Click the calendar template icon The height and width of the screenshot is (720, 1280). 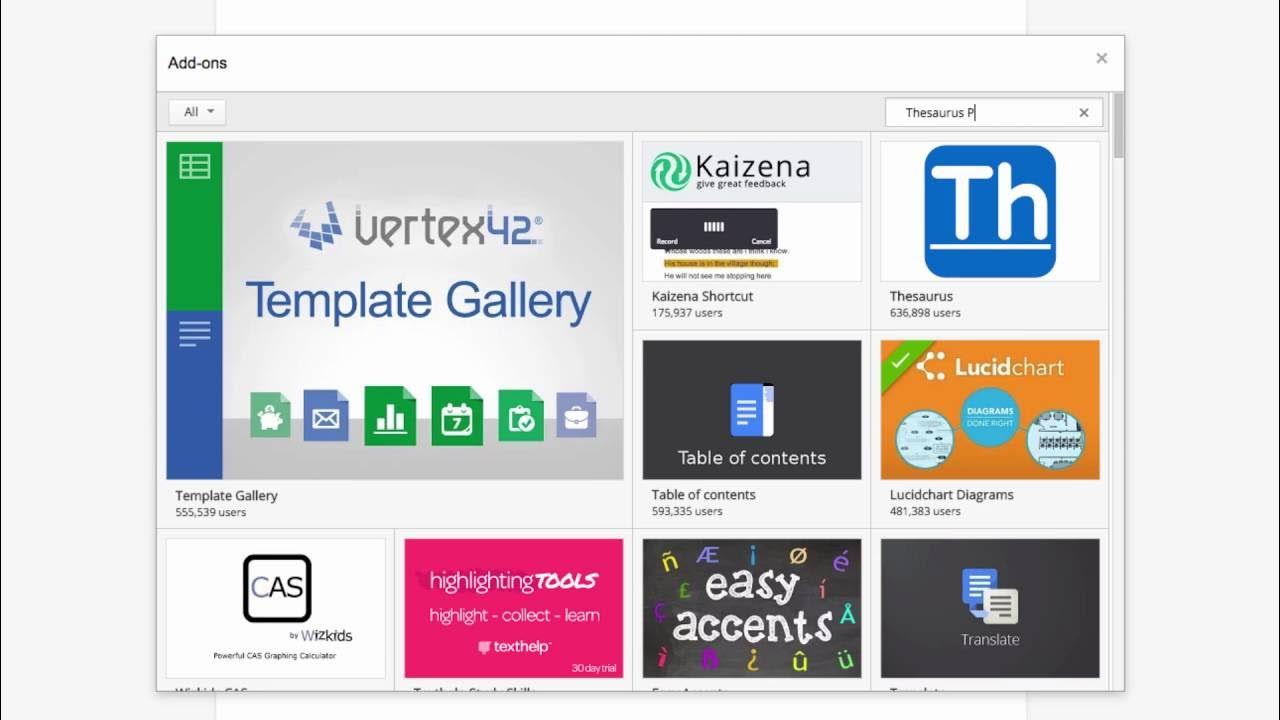click(x=457, y=416)
